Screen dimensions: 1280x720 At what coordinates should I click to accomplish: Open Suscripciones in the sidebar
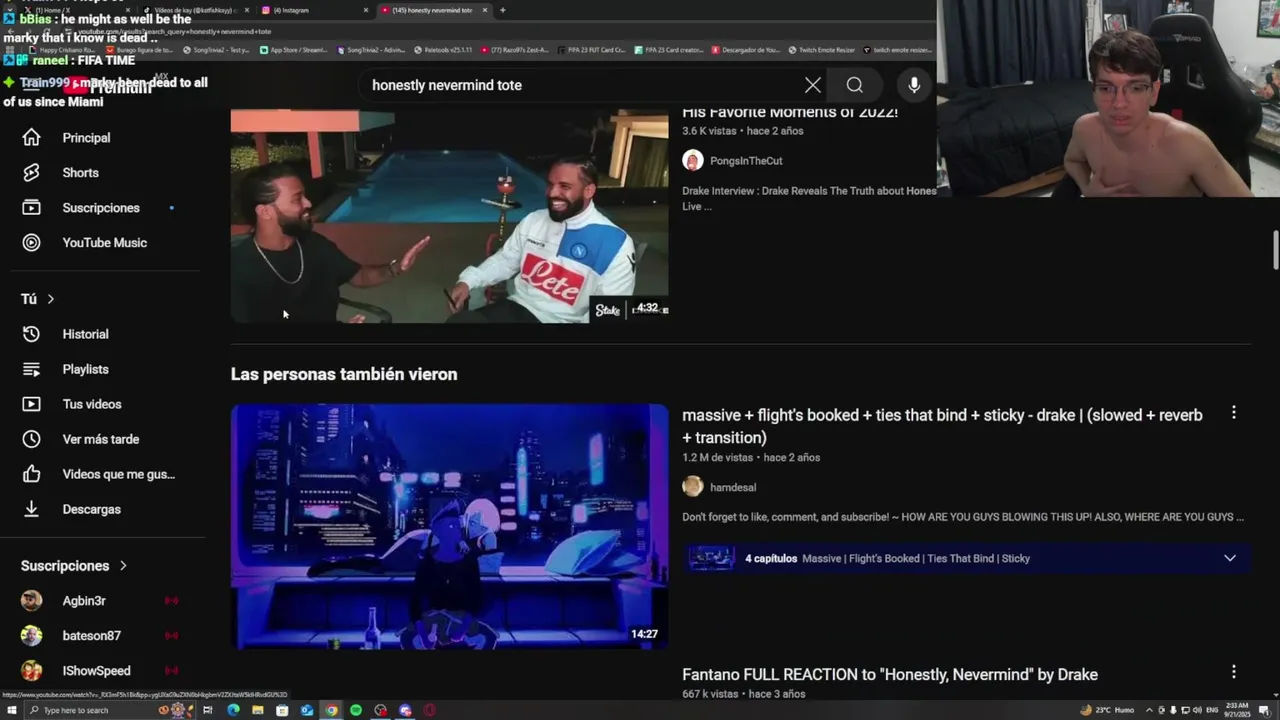(101, 208)
